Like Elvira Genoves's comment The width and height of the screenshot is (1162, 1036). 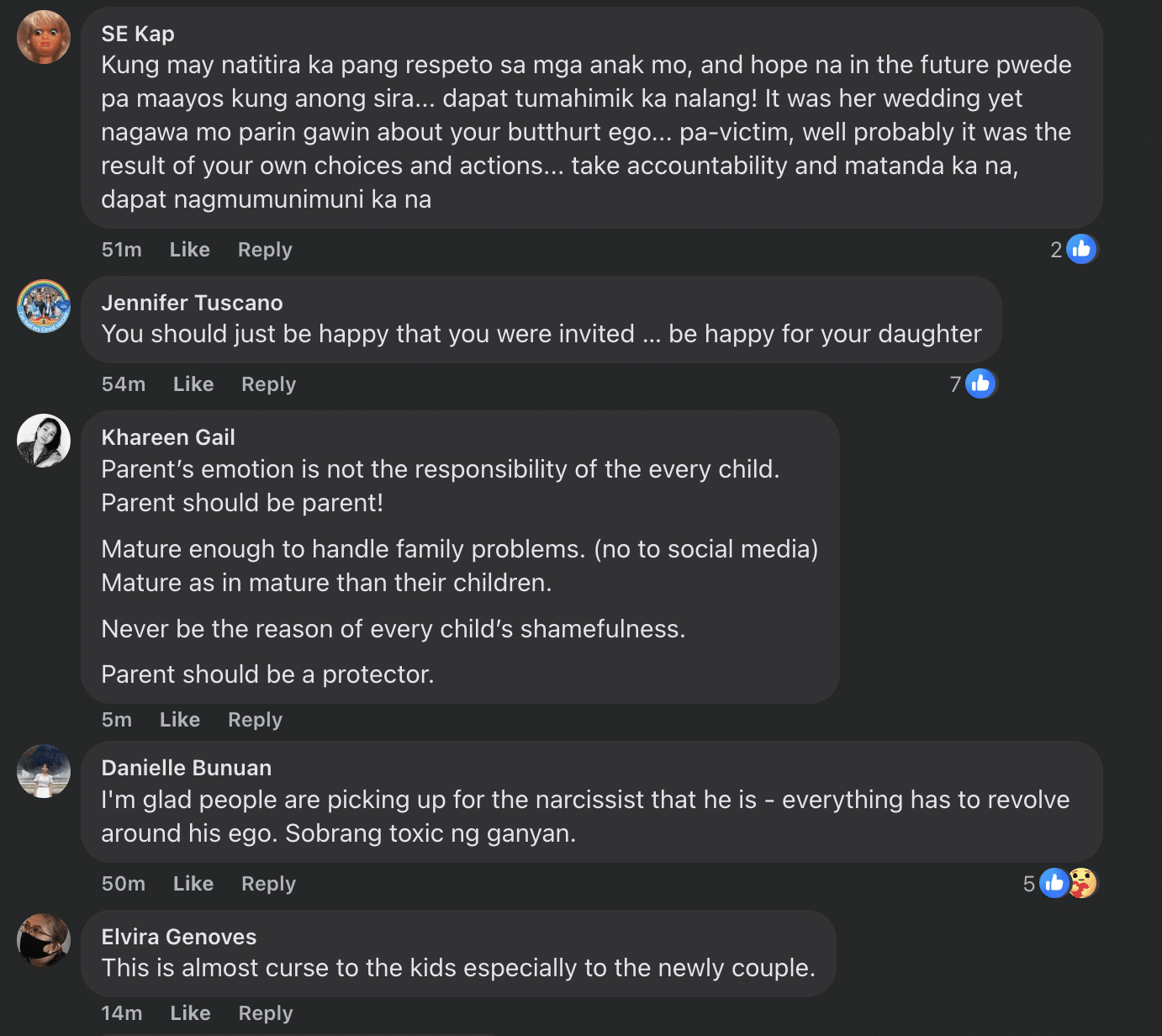190,1013
